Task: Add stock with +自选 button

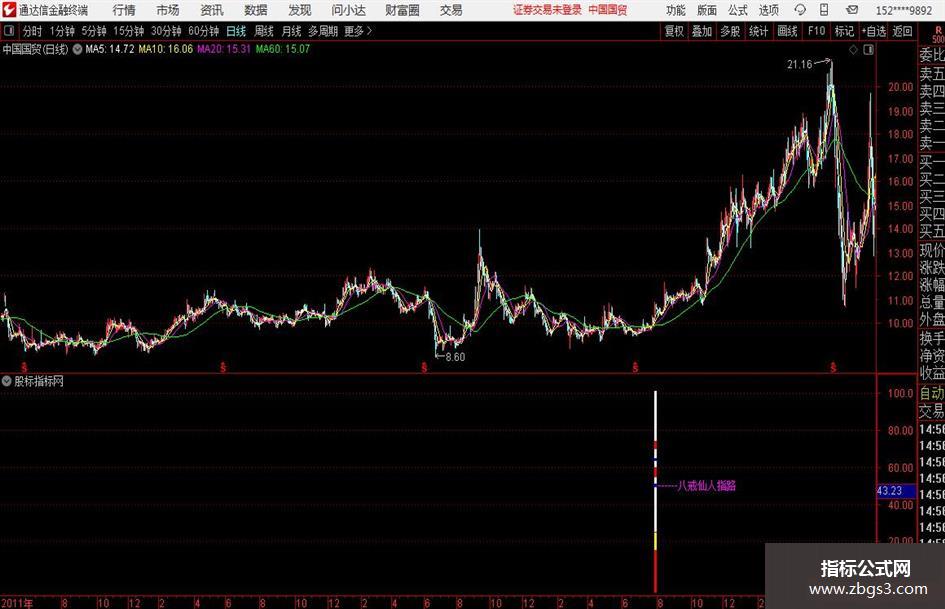Action: pyautogui.click(x=874, y=31)
